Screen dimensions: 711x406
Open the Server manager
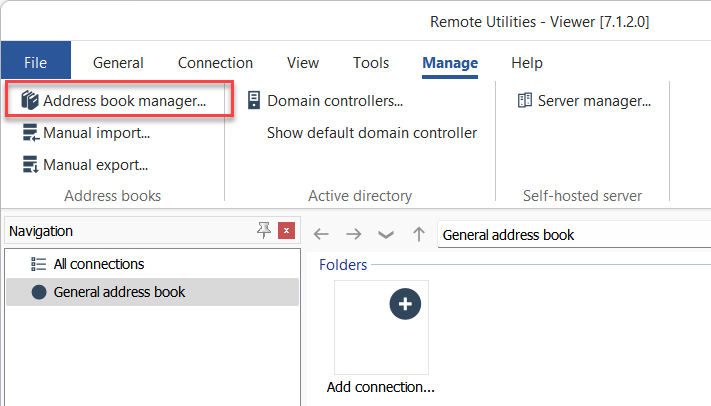pos(584,101)
